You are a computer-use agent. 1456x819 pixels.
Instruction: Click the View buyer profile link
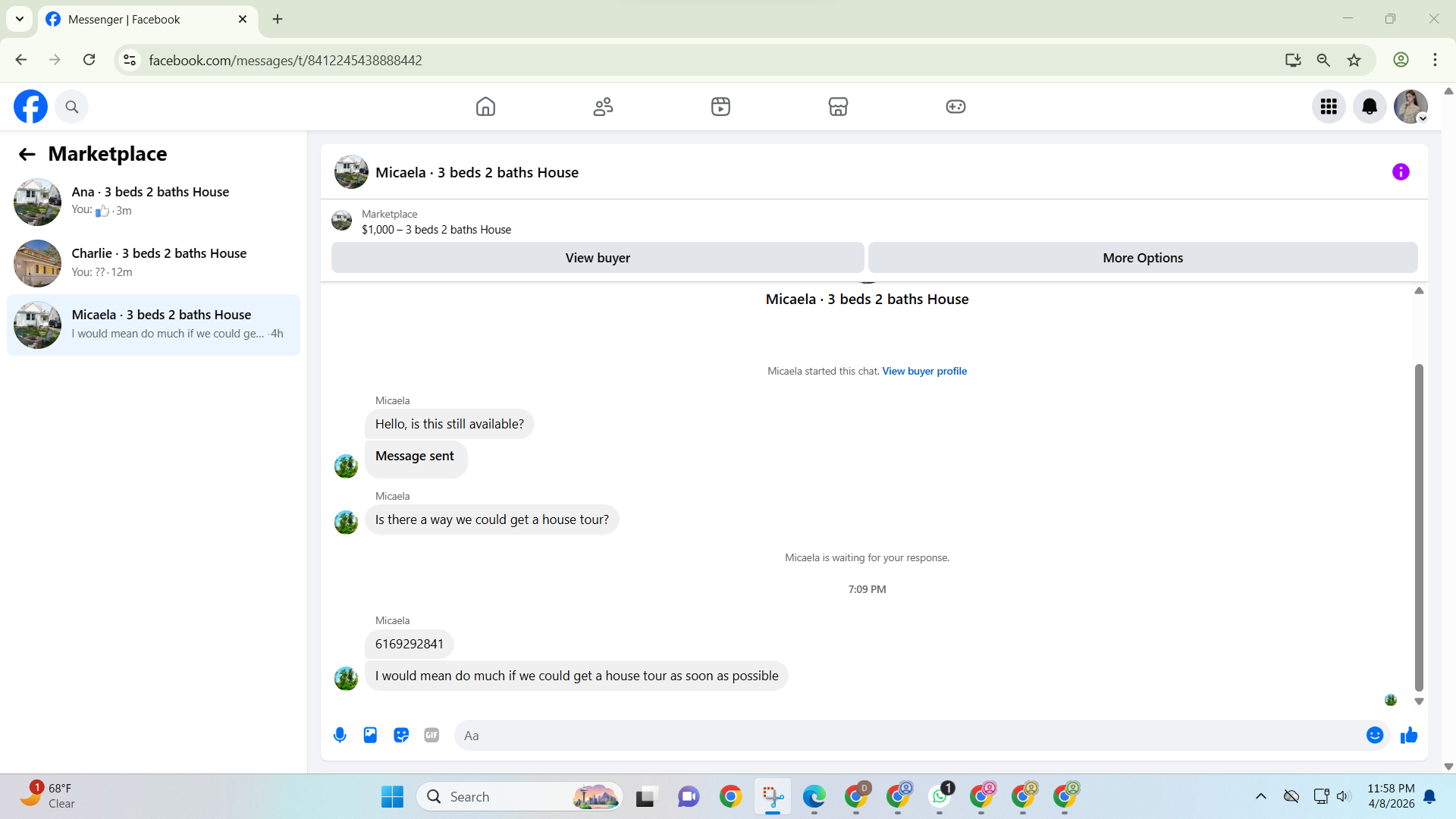(x=924, y=371)
